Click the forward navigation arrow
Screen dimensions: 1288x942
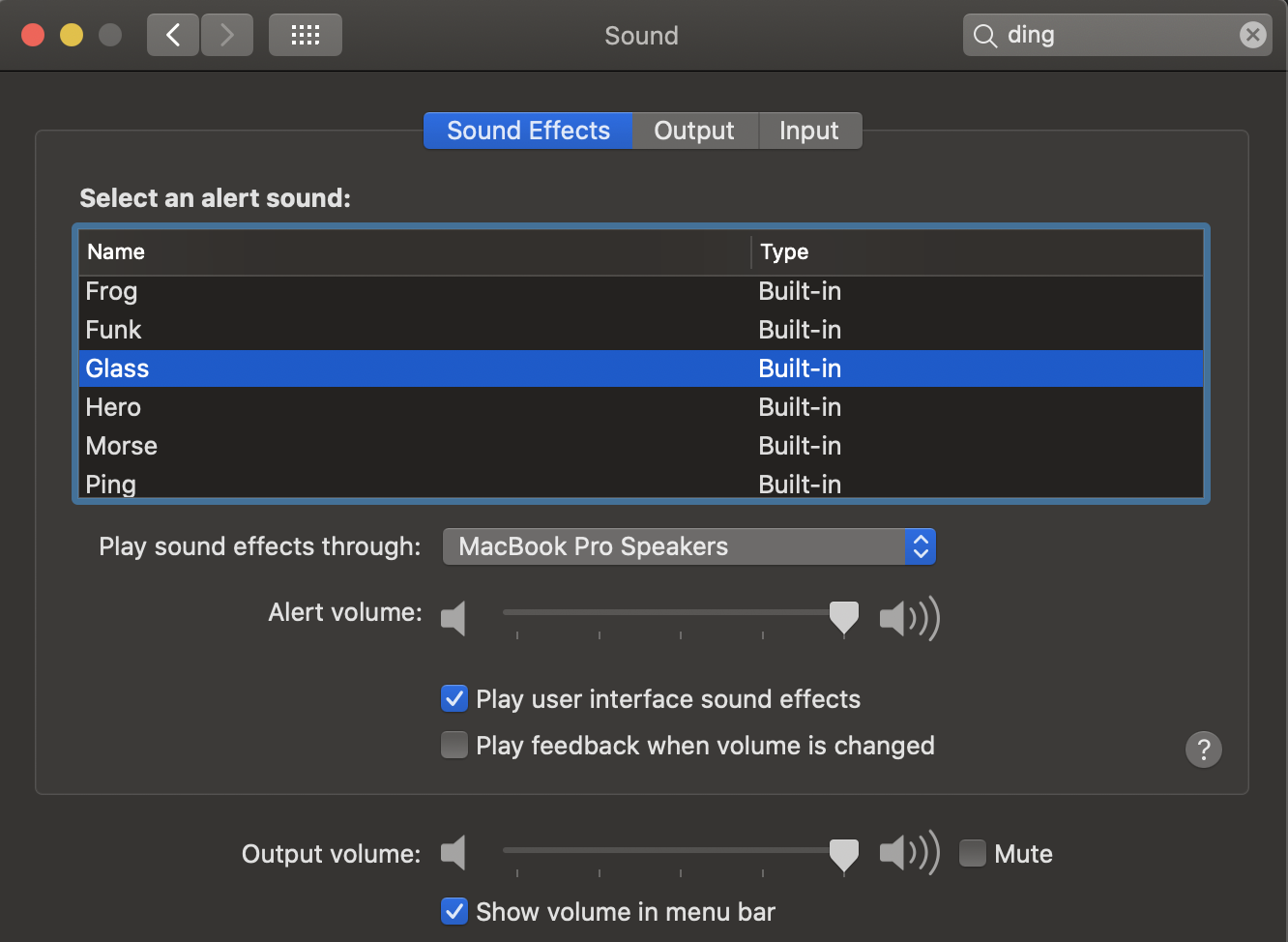227,36
